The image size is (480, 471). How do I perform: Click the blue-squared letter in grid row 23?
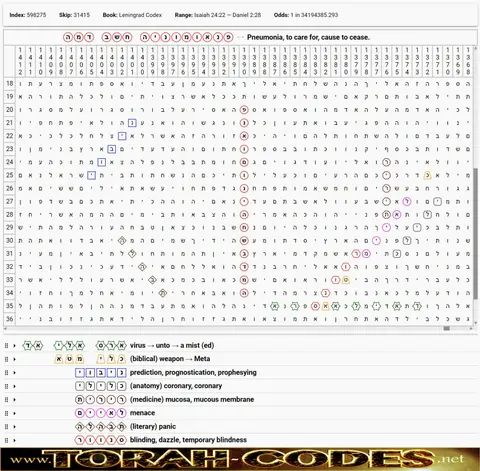point(112,149)
